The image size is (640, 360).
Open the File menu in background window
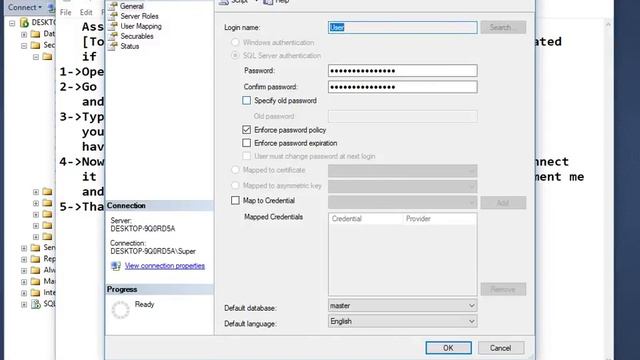(x=65, y=13)
